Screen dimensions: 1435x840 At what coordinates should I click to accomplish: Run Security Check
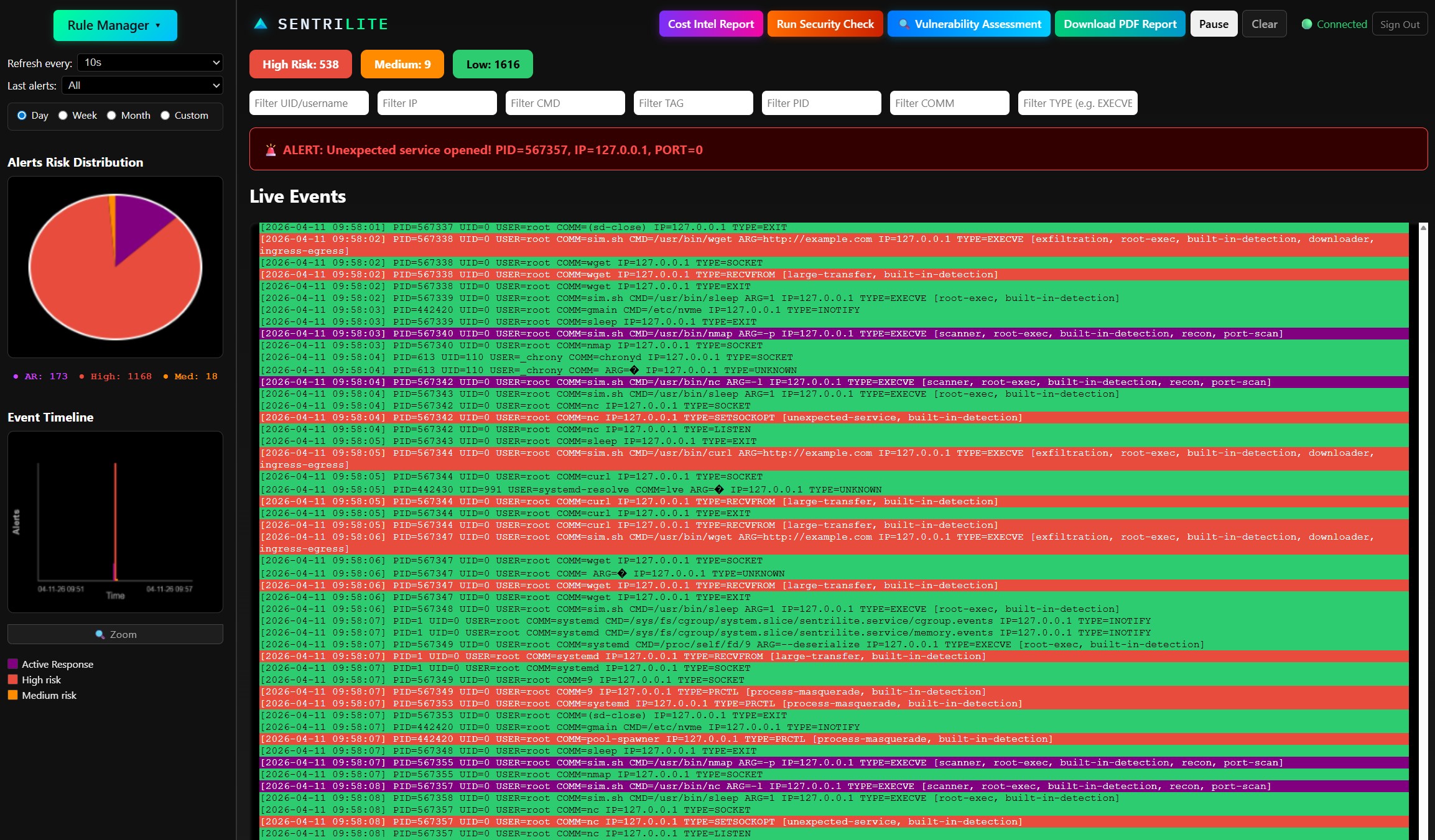(x=824, y=24)
